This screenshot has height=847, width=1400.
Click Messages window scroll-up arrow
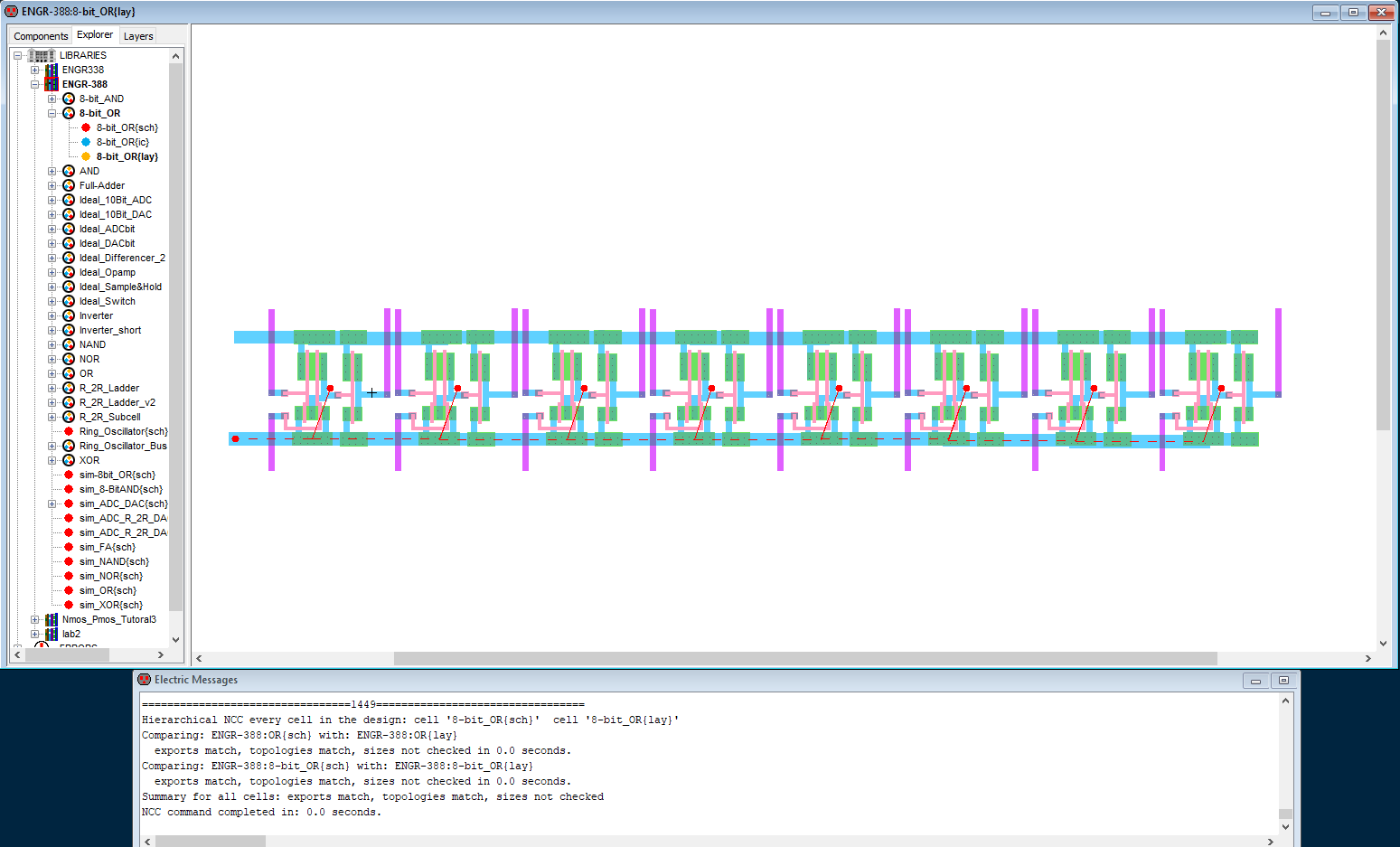coord(1285,701)
